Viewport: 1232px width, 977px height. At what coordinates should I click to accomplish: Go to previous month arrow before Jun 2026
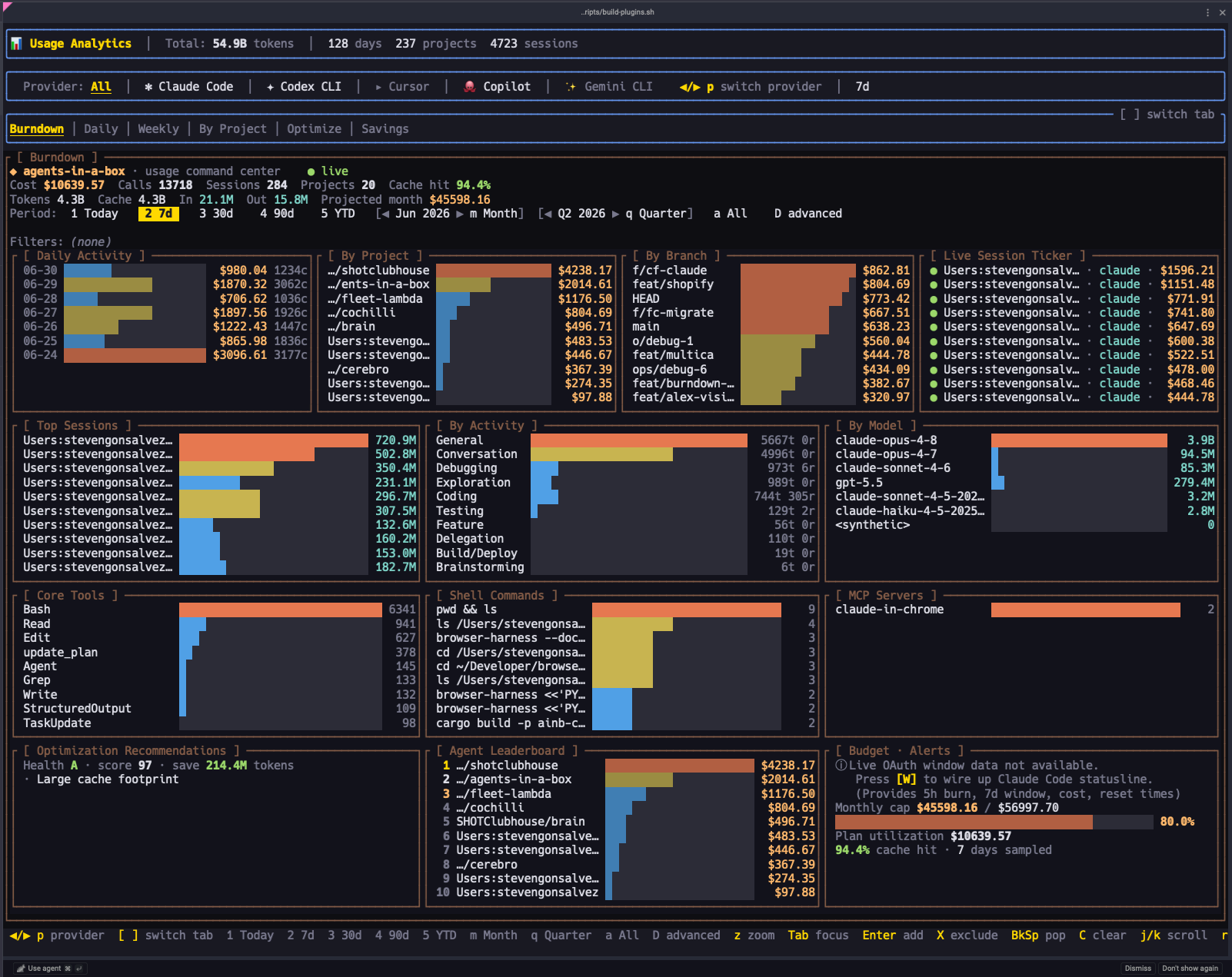point(385,214)
